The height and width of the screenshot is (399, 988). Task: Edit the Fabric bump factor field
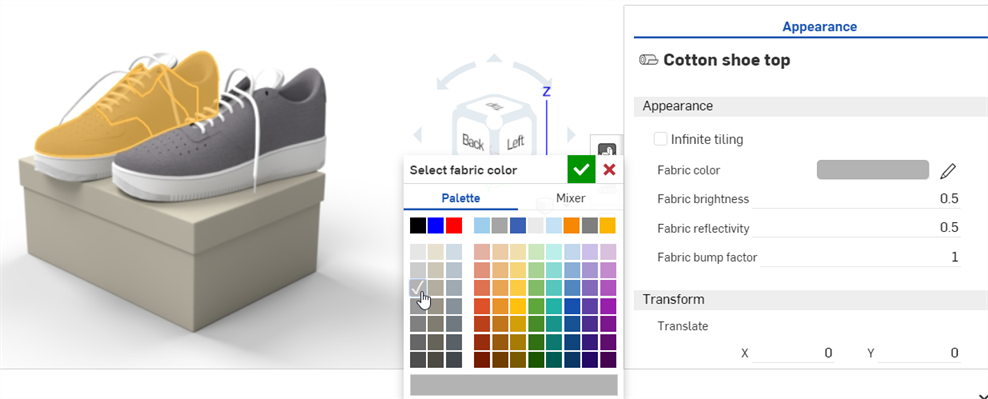(x=860, y=257)
